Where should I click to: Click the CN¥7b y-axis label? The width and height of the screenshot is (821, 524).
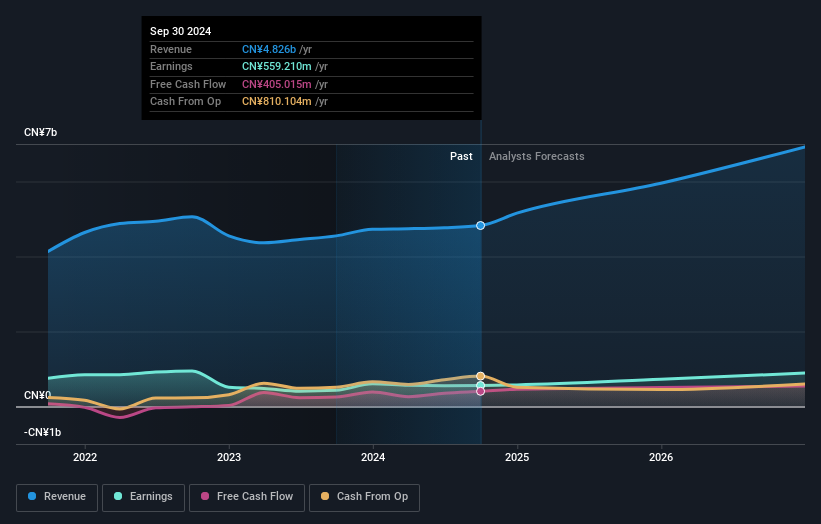pyautogui.click(x=40, y=132)
